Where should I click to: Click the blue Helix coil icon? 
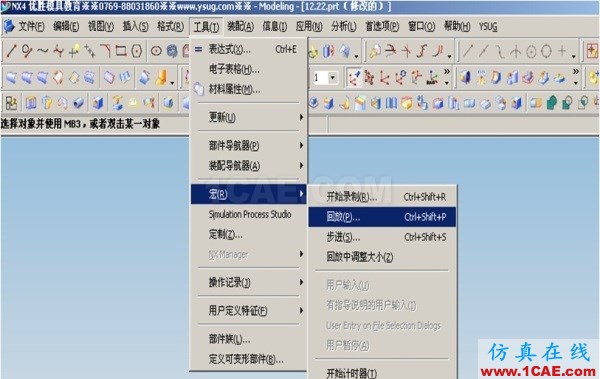click(x=172, y=51)
